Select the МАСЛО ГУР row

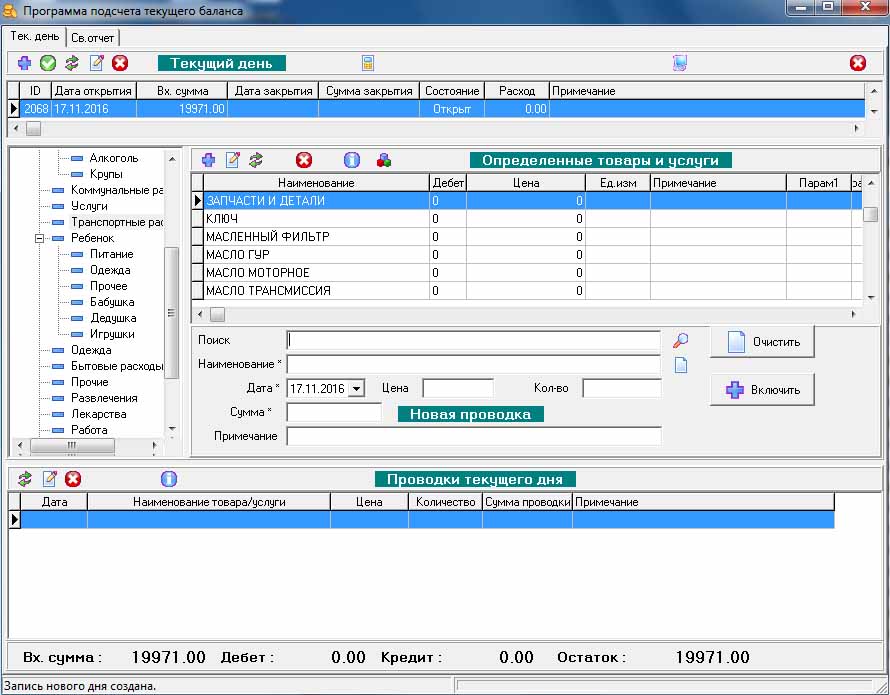point(527,255)
